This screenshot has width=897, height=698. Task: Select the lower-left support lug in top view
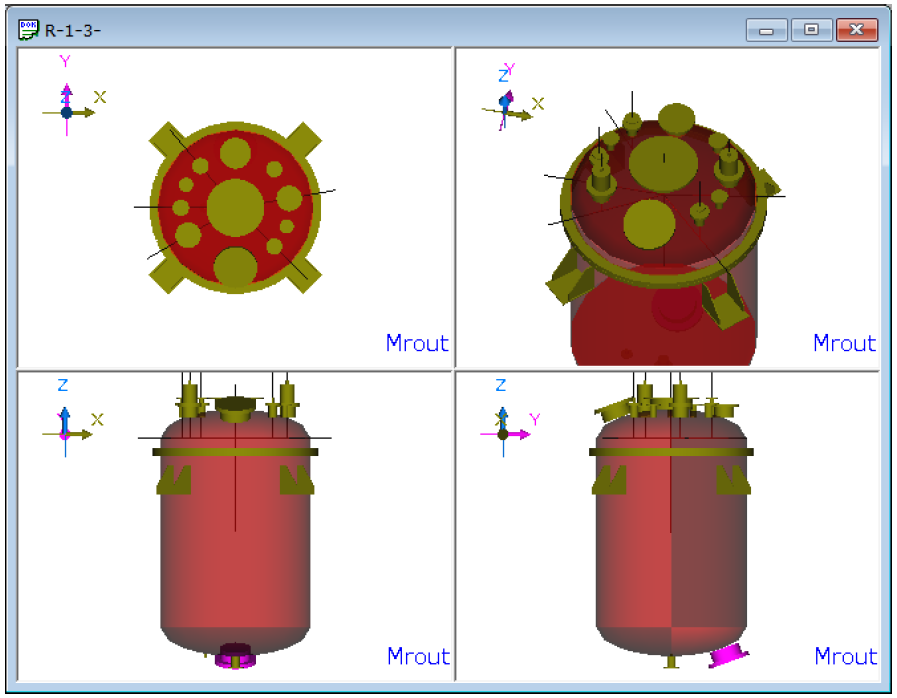pos(166,277)
